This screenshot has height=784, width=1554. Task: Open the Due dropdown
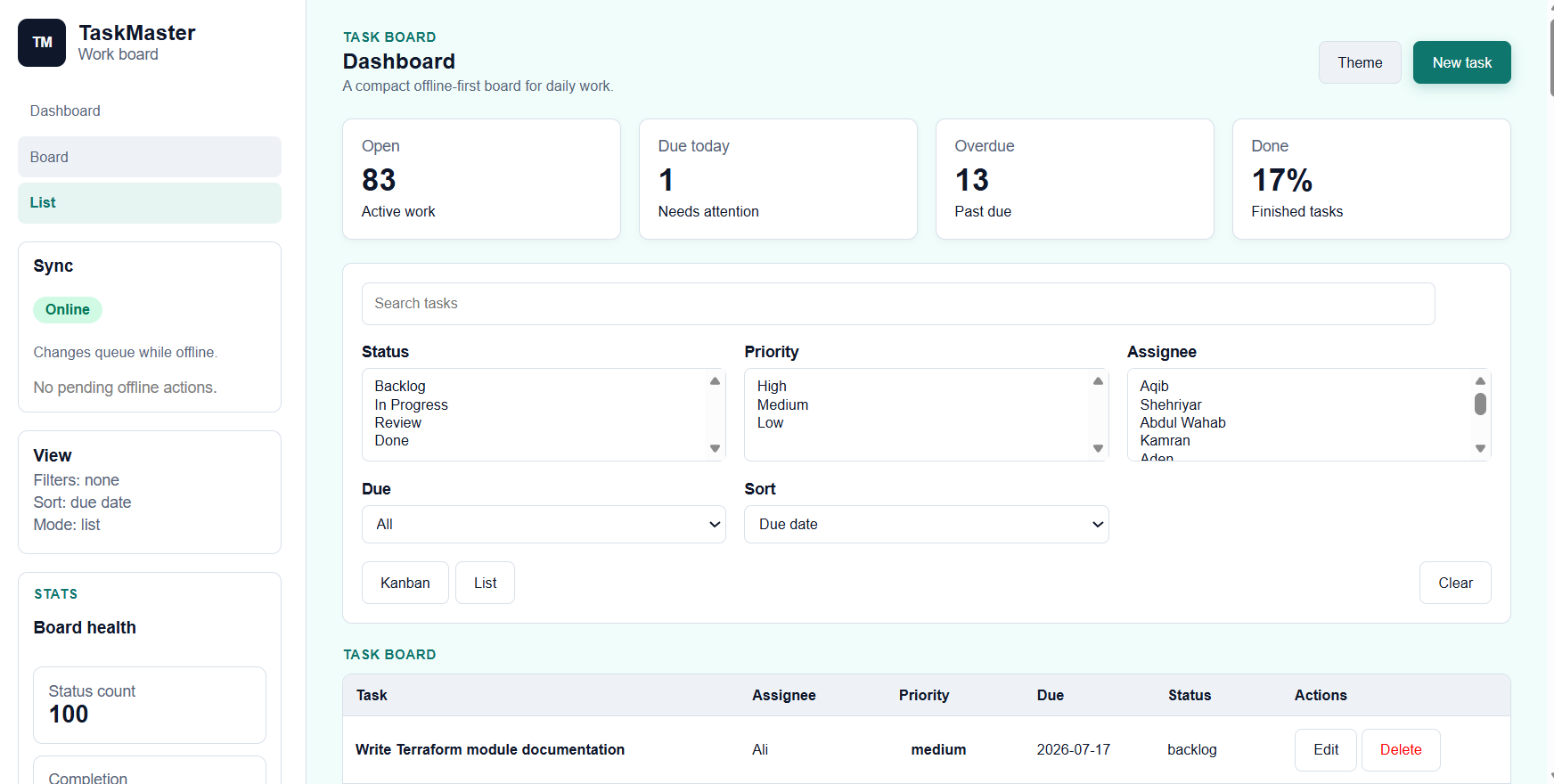click(544, 524)
